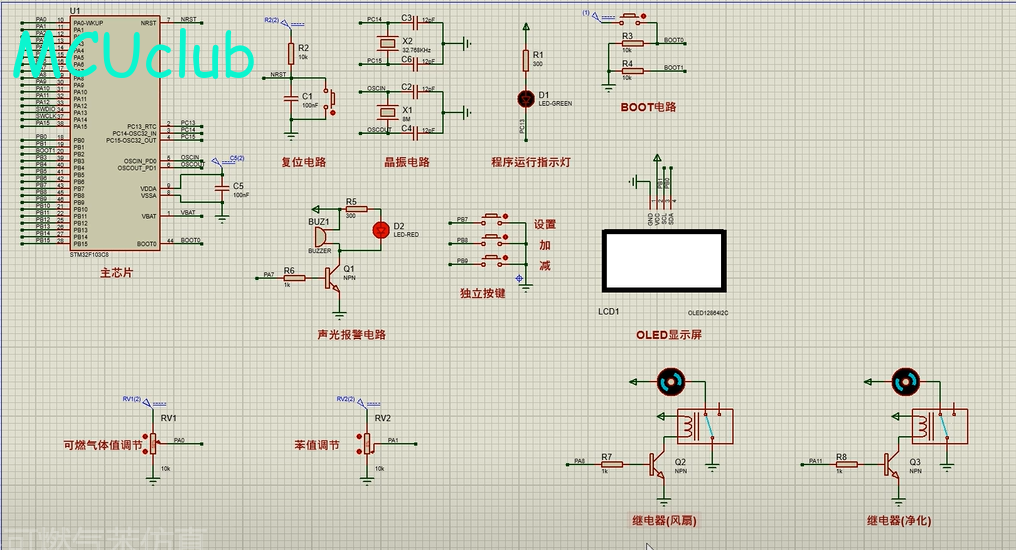Select the relay coil above Q2

click(x=687, y=426)
